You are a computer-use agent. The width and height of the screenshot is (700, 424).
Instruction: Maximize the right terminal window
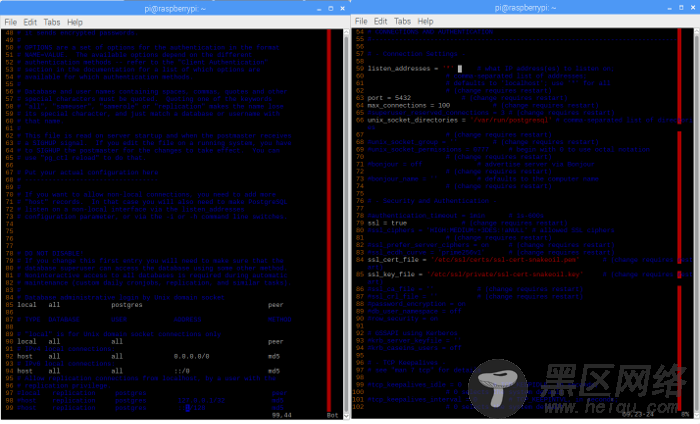pyautogui.click(x=681, y=8)
